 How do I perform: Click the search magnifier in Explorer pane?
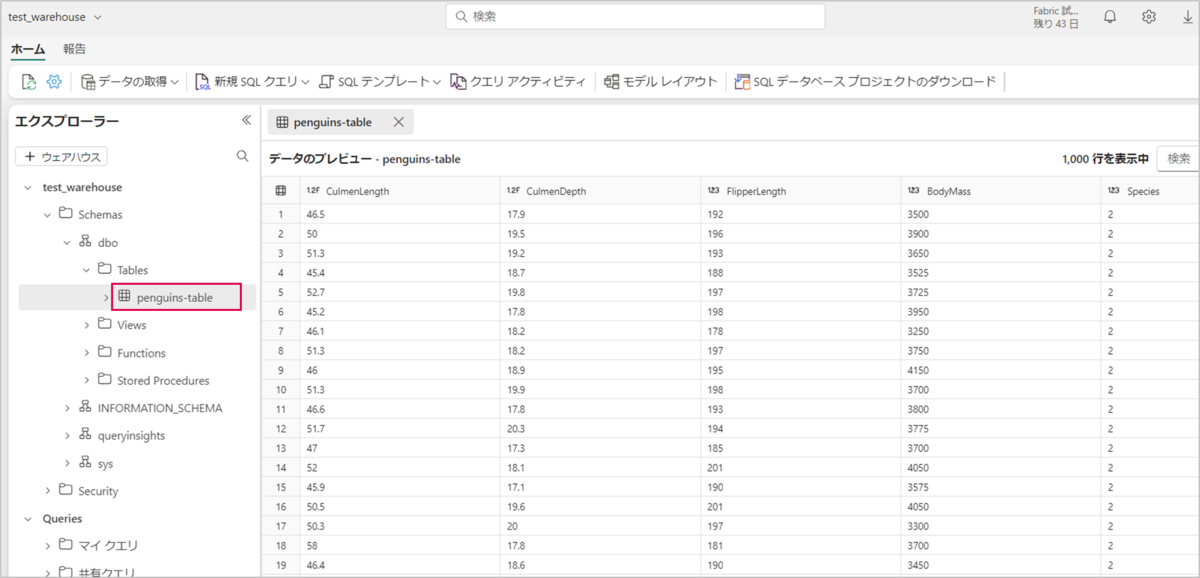click(242, 157)
